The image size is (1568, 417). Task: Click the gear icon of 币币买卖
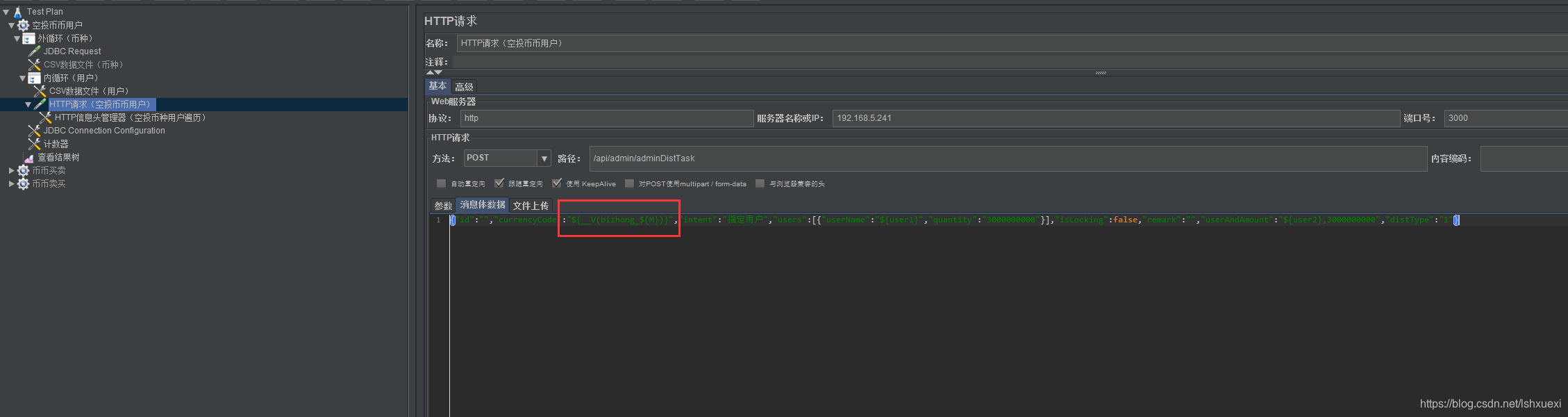[24, 170]
